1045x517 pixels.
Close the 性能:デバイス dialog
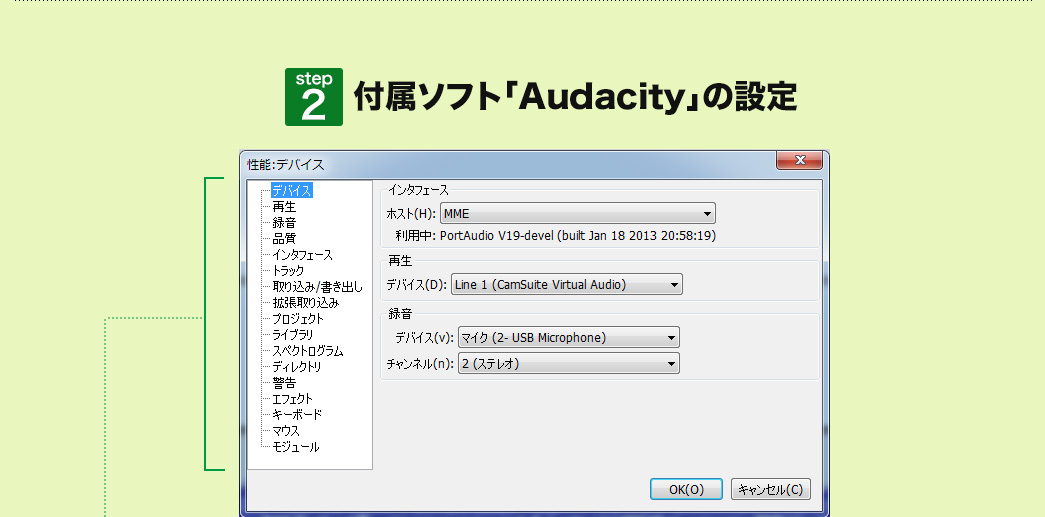(x=800, y=160)
